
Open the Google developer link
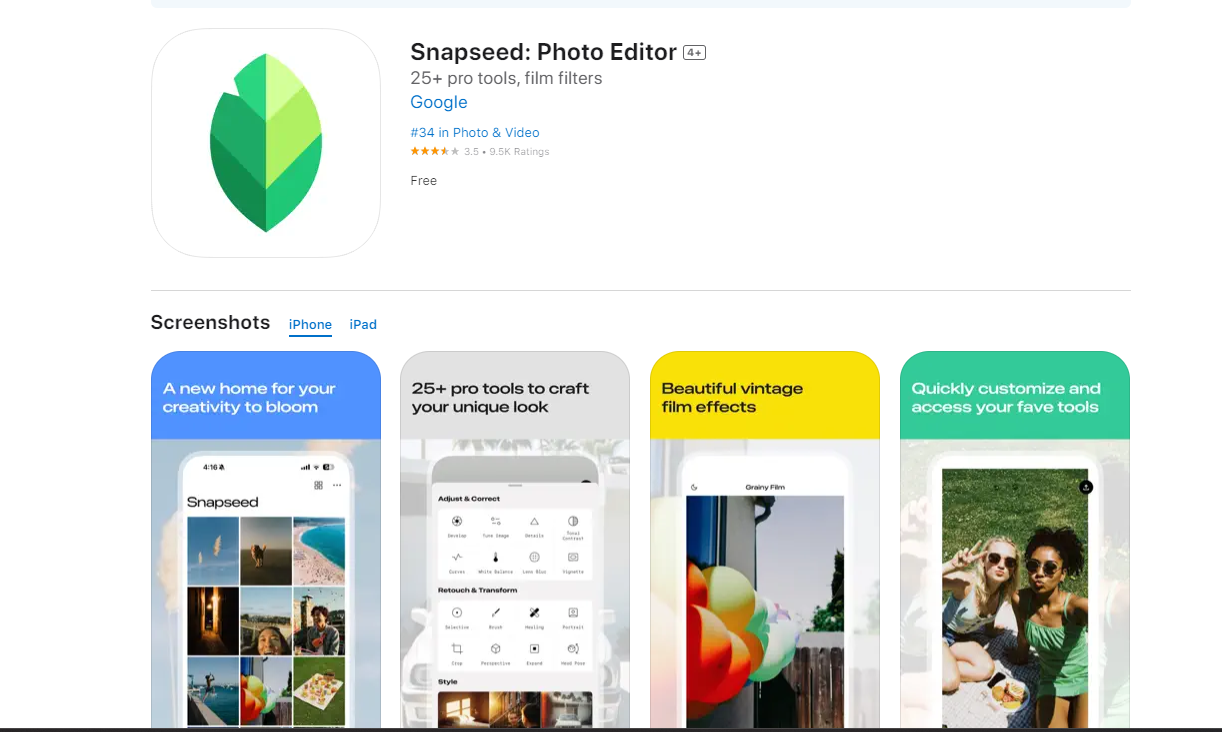click(x=439, y=102)
